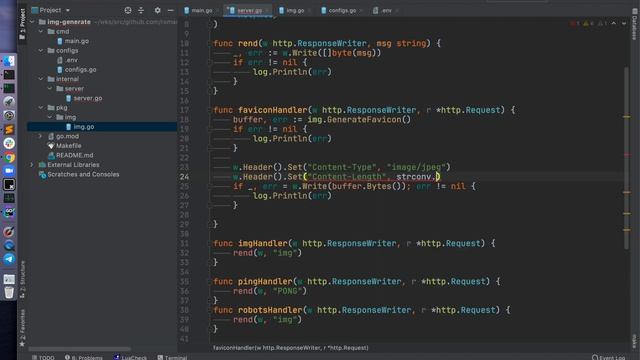Screen dimensions: 640x360
Task: Select main.go in project tree
Action: (x=76, y=41)
